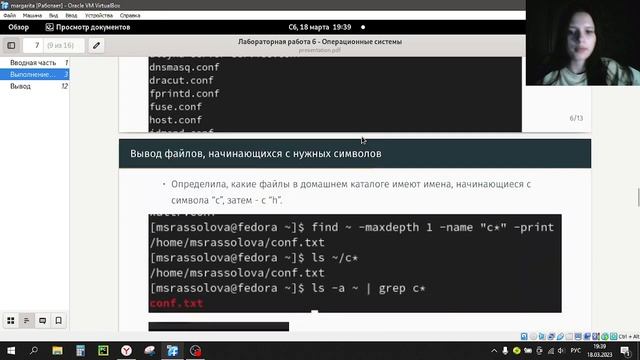Image resolution: width=640 pixels, height=360 pixels.
Task: Open the Oracle VirtualBox Manager taskbar icon
Action: click(x=149, y=351)
